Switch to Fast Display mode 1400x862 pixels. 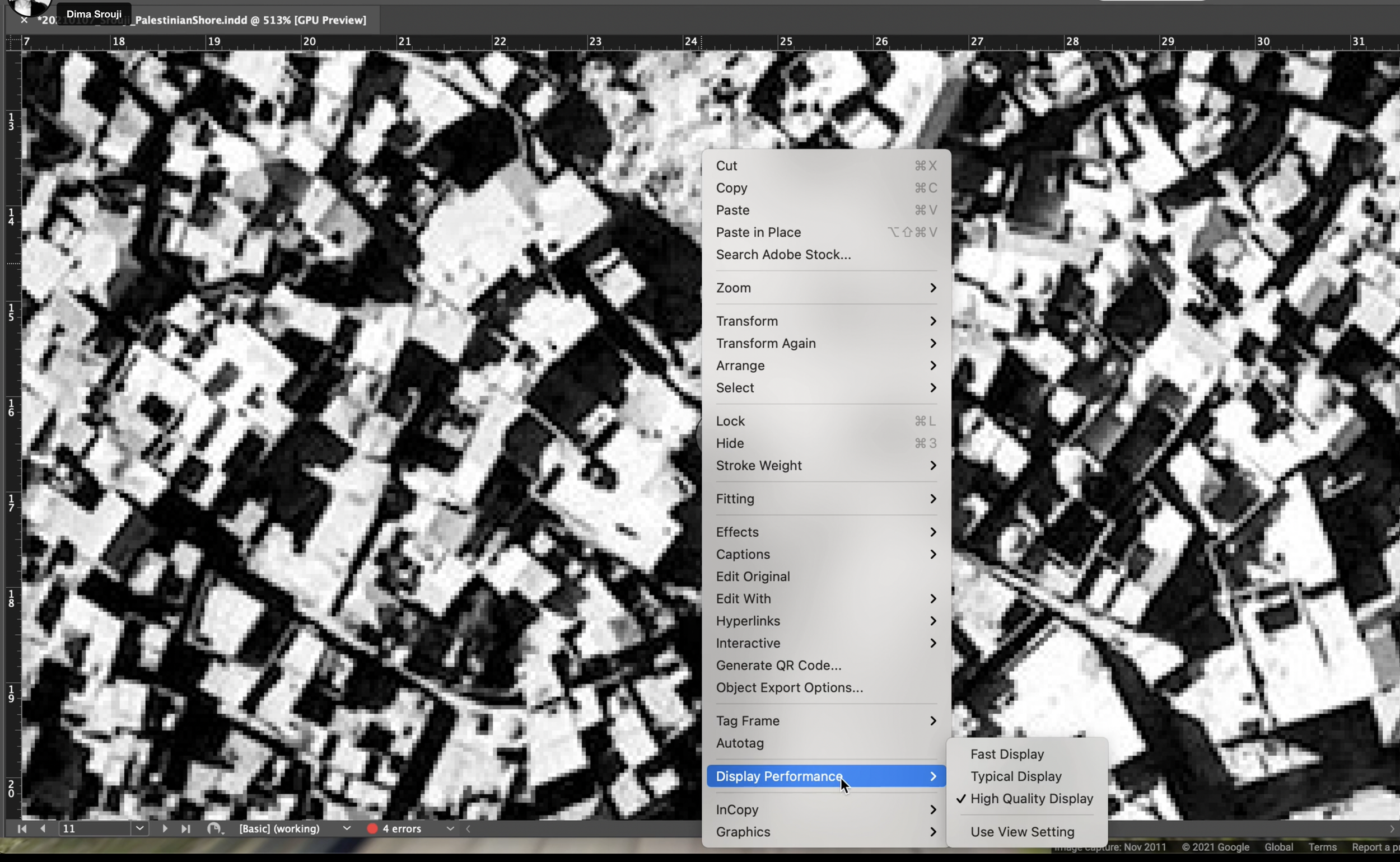[x=1006, y=755]
